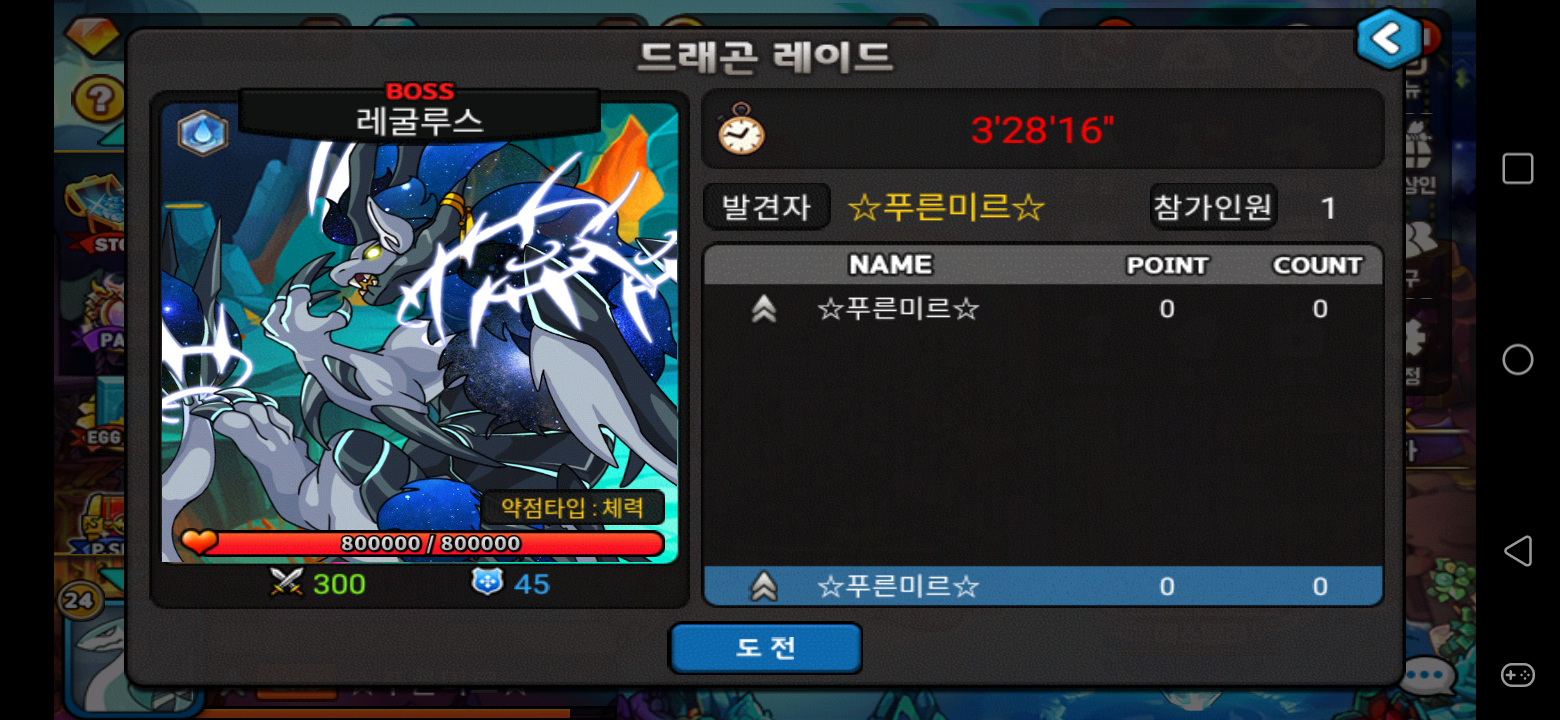This screenshot has width=1560, height=720.
Task: Click the 레굴루스 boss portrait image
Action: tap(420, 333)
